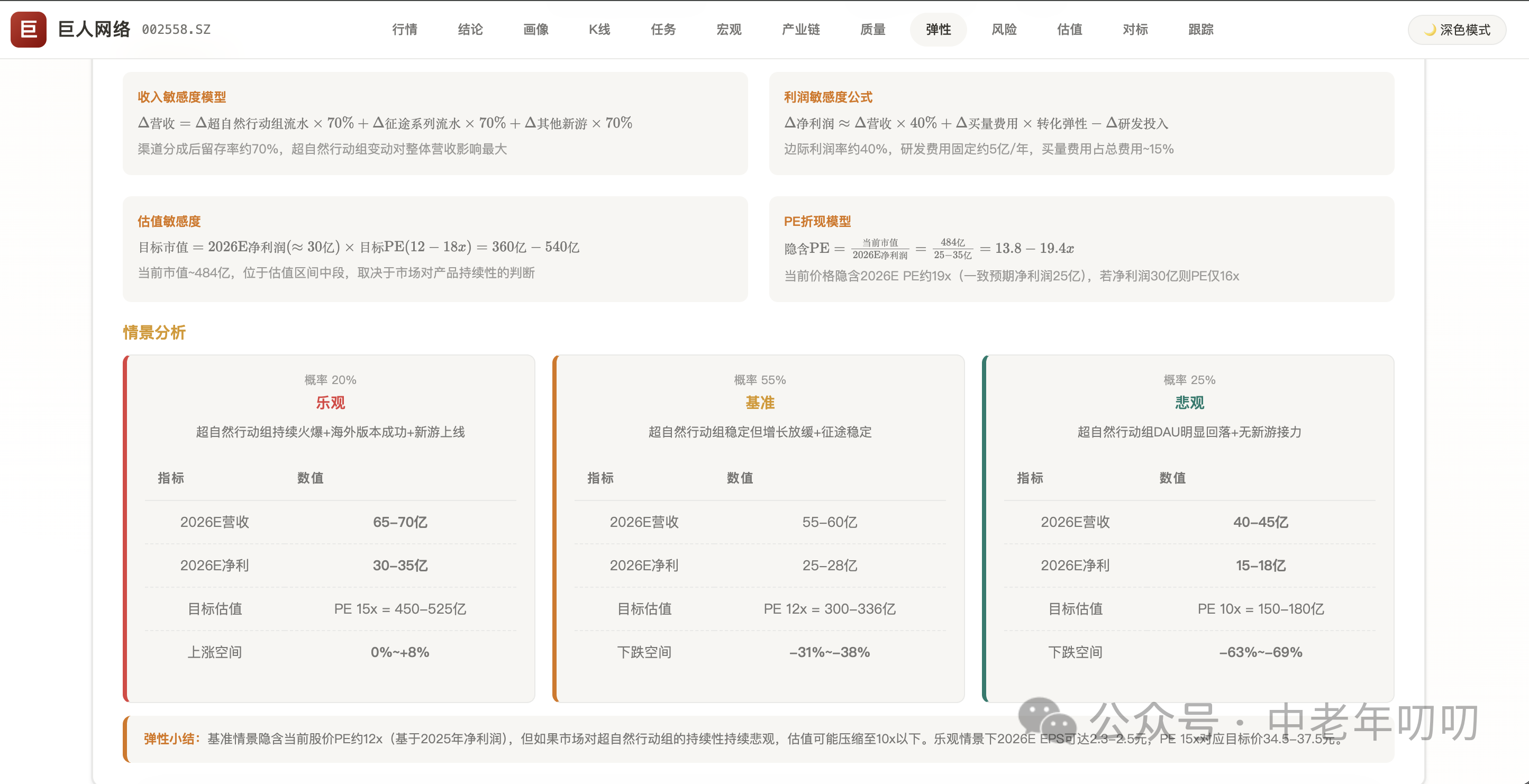This screenshot has width=1529, height=784.
Task: Click the 概率 55% label
Action: pos(760,380)
